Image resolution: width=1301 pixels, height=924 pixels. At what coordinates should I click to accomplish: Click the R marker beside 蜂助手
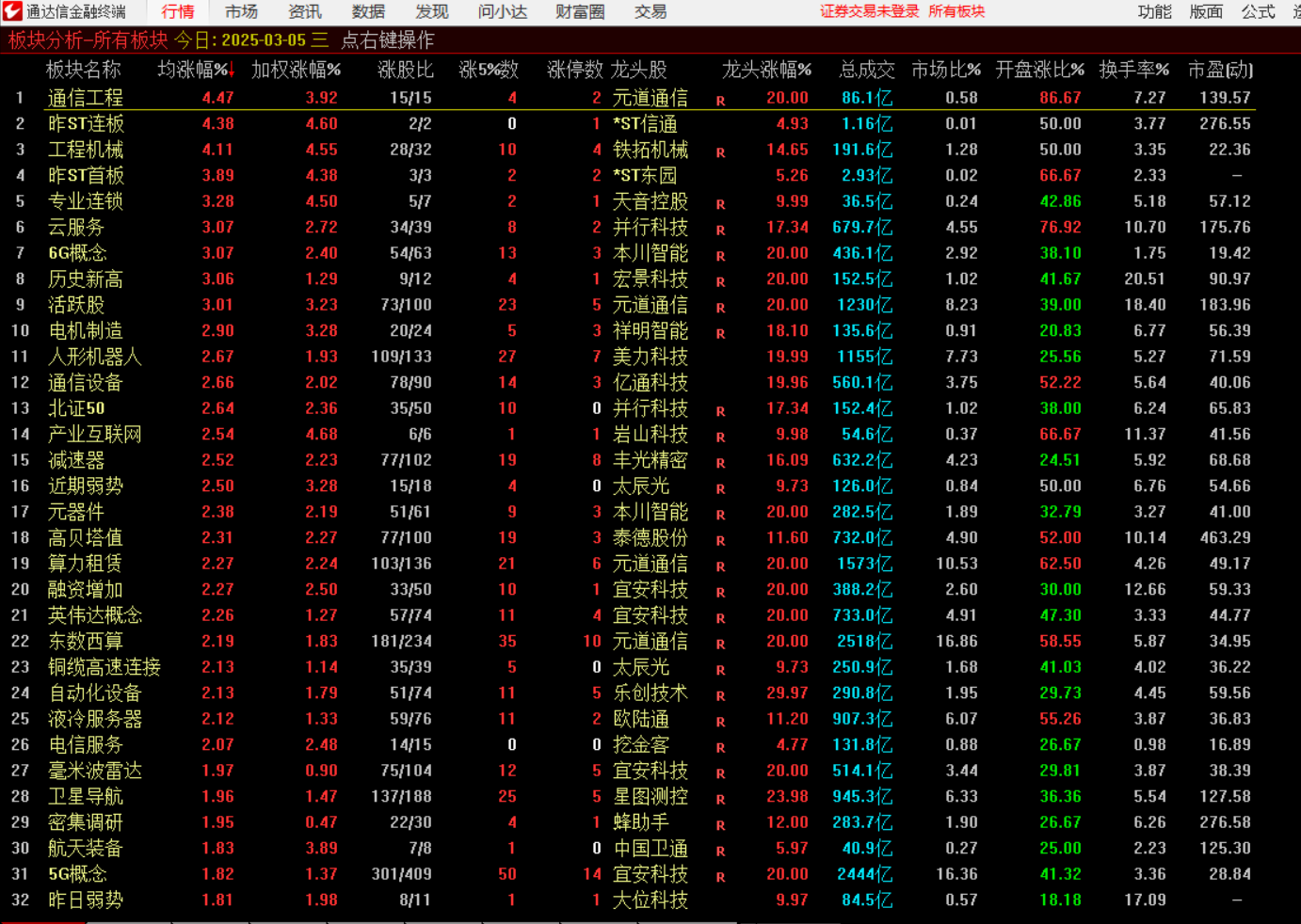720,825
